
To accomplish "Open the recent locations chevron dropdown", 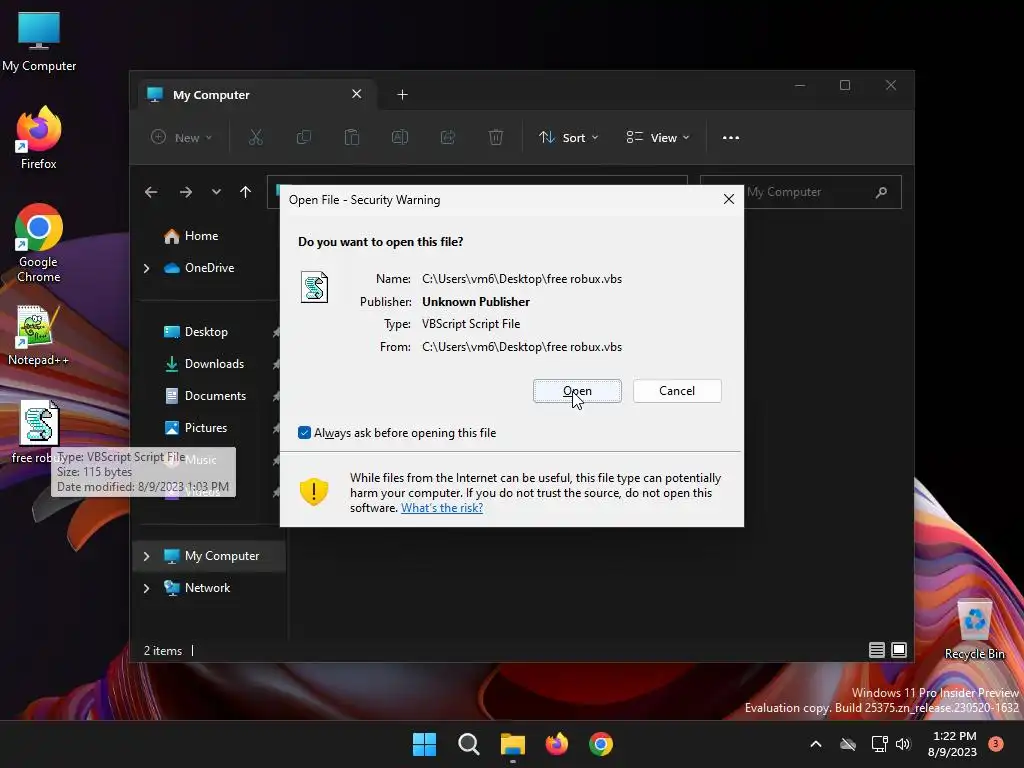I will click(x=216, y=192).
